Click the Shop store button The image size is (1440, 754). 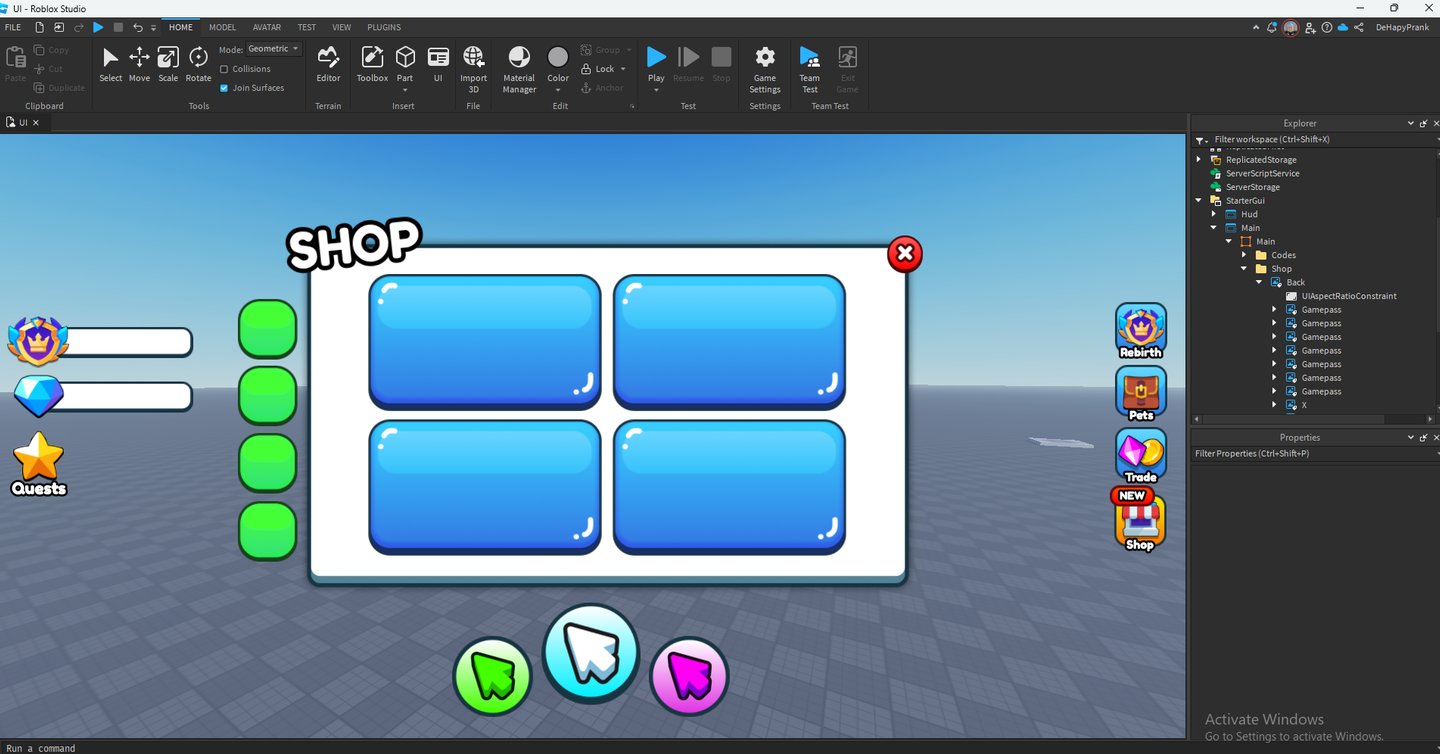(1141, 522)
